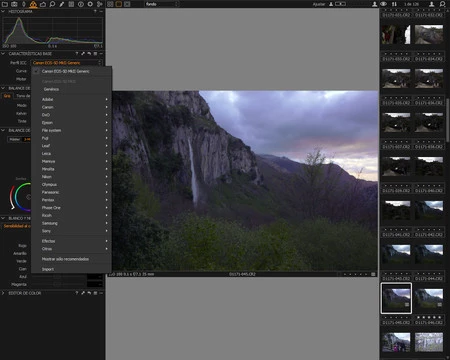Click the person icon next to Ajustar
Screen dimensions: 450x360
coord(331,4)
